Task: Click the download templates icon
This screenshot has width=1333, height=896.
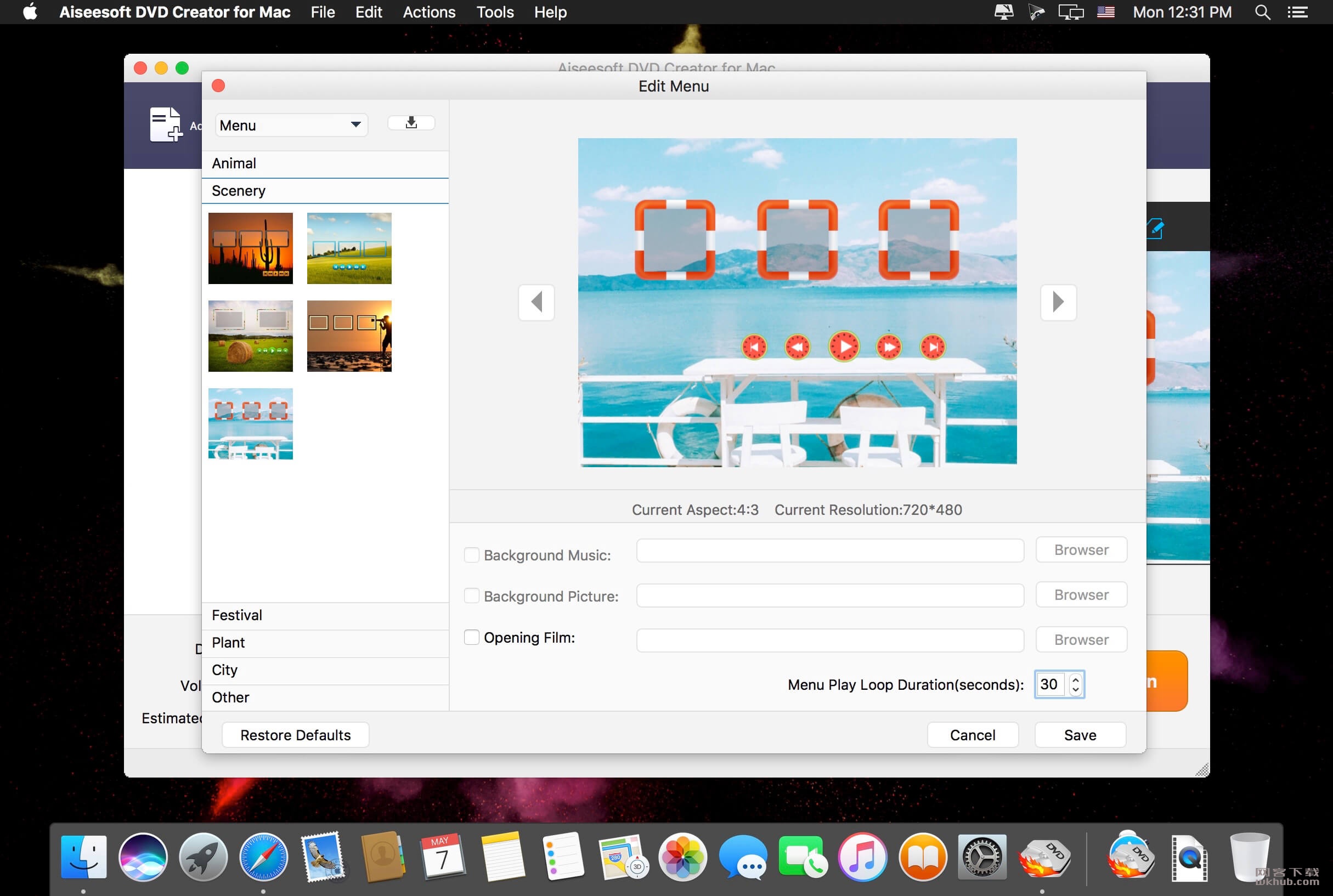Action: [x=411, y=122]
